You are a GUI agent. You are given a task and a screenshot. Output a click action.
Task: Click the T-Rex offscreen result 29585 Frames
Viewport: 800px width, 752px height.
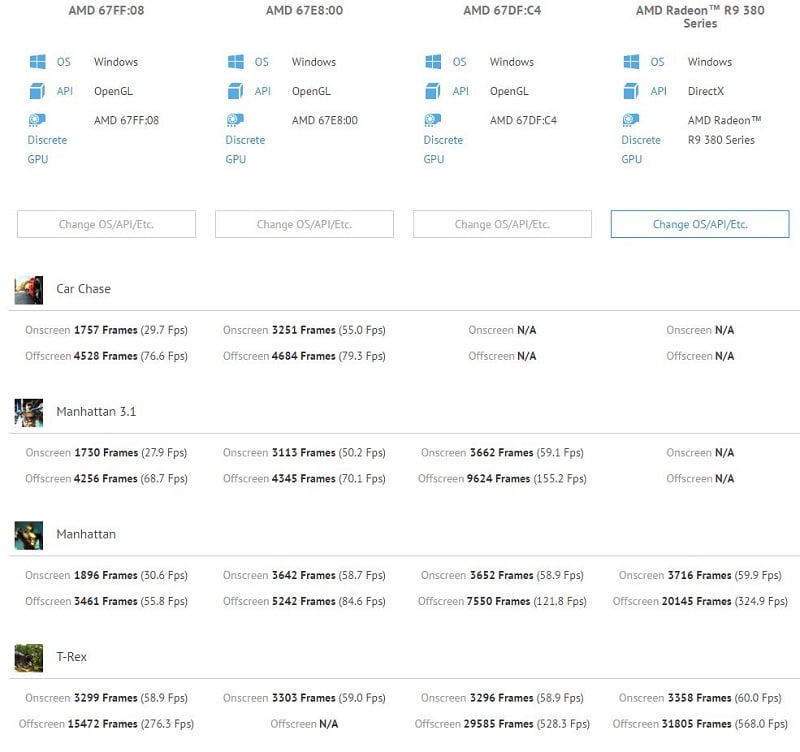click(502, 723)
